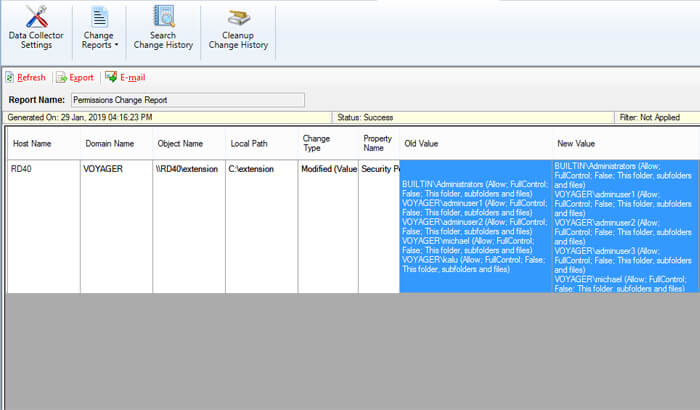
Task: Click the Old Value column header
Action: coord(421,143)
